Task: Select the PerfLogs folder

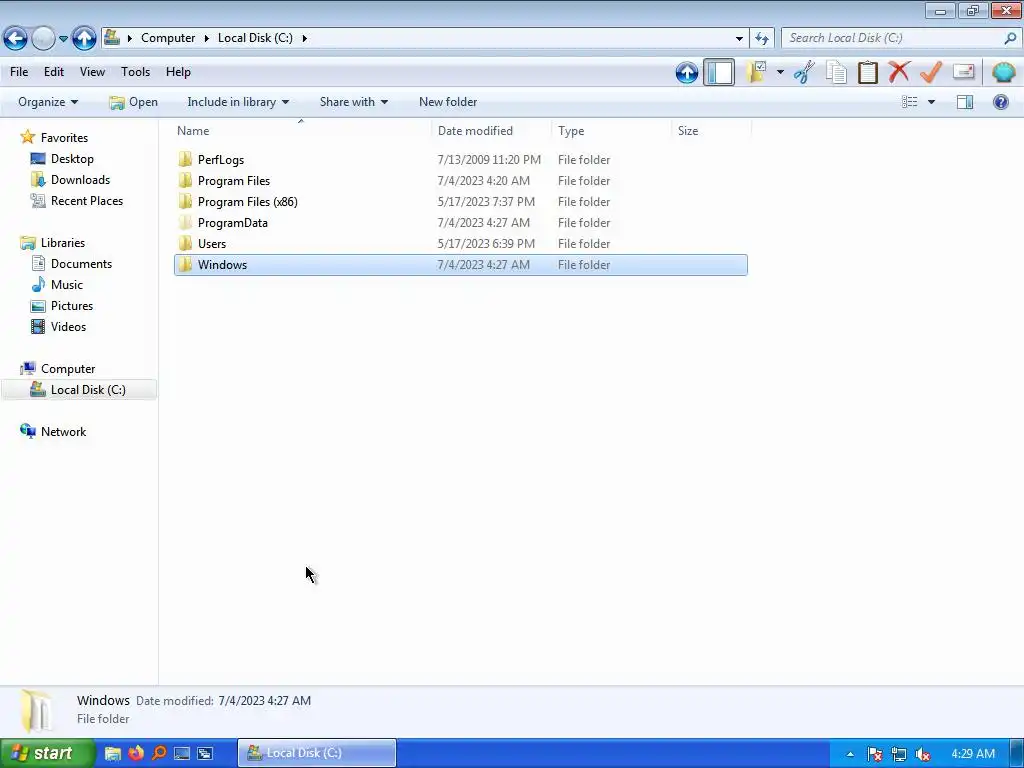Action: pos(461,160)
